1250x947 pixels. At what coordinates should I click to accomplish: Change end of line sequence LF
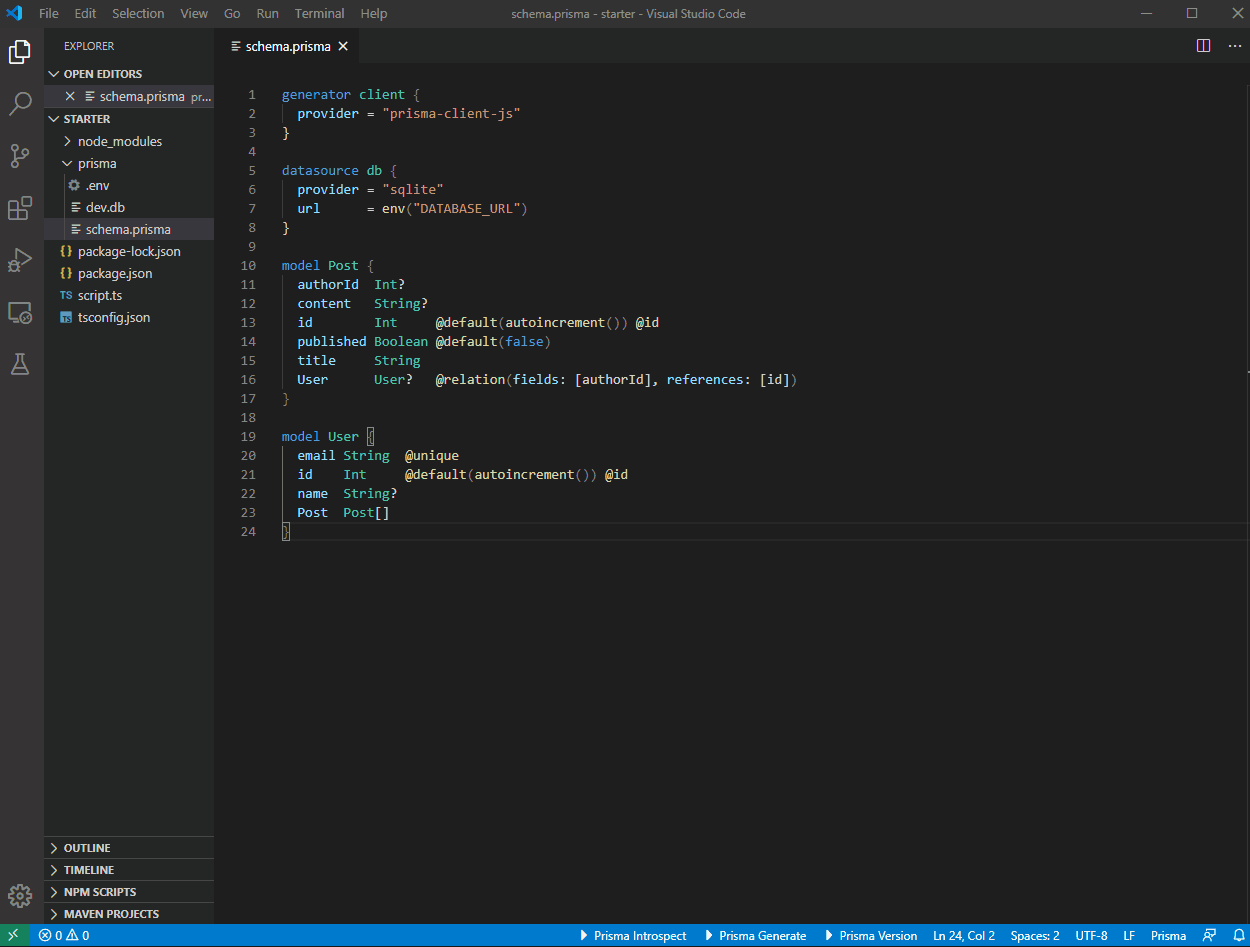click(x=1129, y=936)
